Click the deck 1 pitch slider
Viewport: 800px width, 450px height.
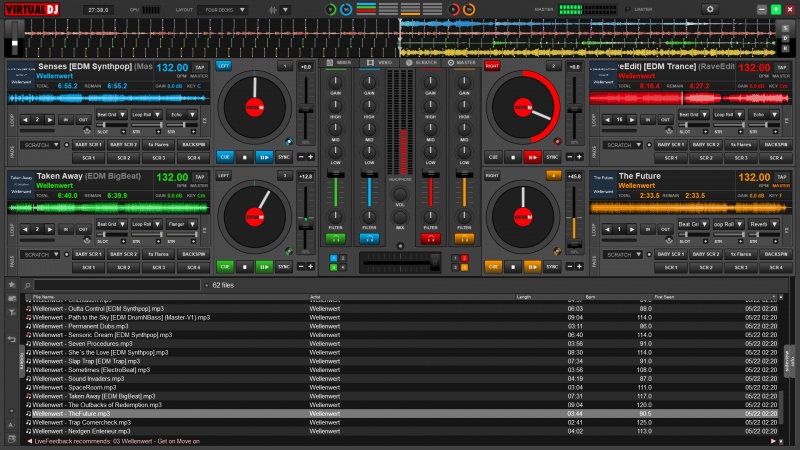pyautogui.click(x=306, y=109)
